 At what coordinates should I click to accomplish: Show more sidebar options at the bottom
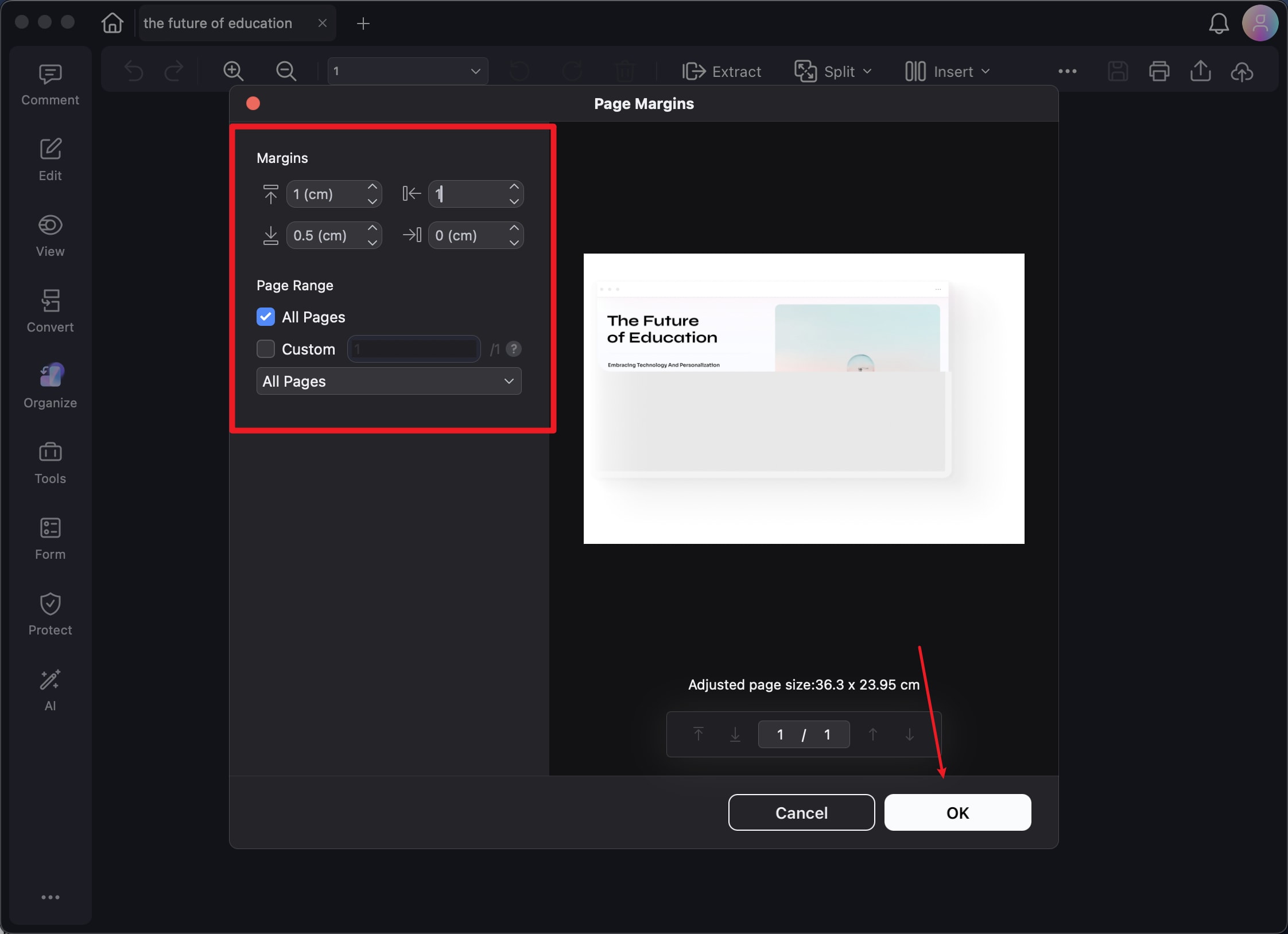[x=50, y=897]
